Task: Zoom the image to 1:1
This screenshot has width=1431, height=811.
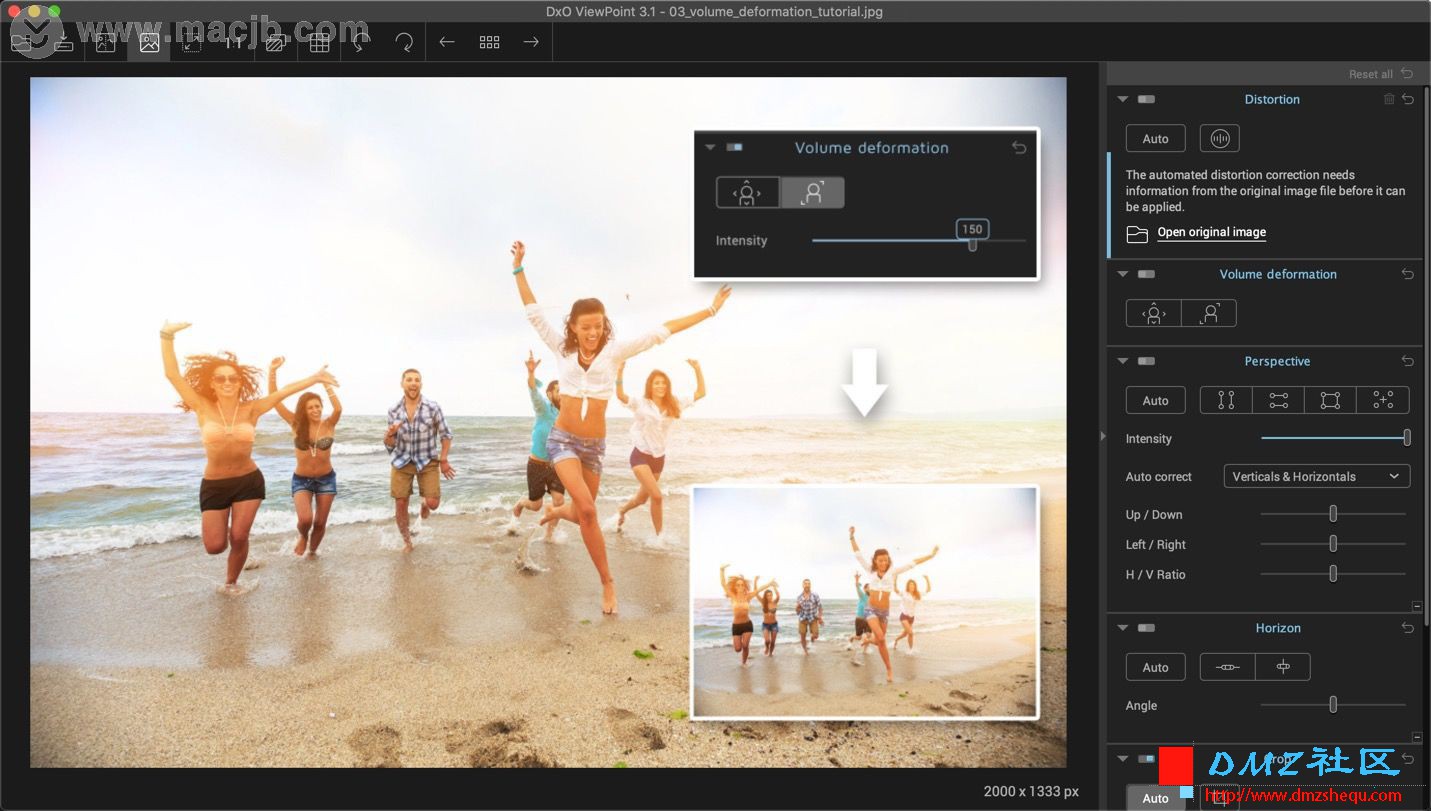Action: click(x=234, y=42)
